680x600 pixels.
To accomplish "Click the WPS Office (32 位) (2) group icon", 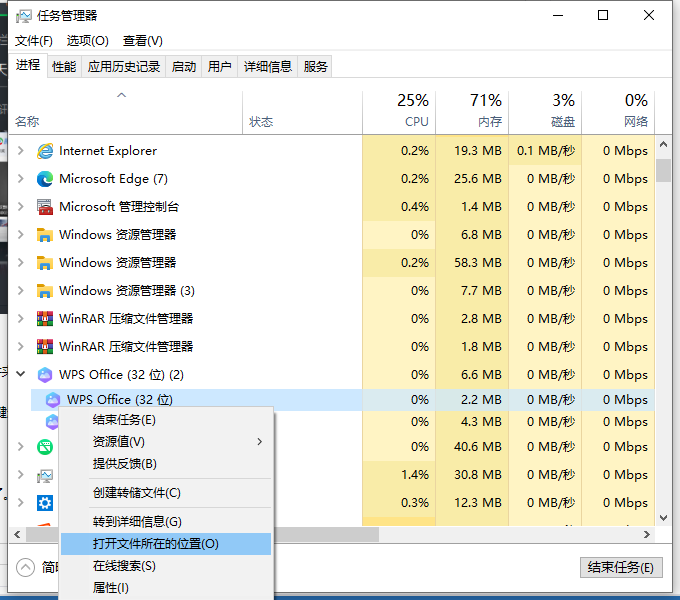I will [45, 375].
